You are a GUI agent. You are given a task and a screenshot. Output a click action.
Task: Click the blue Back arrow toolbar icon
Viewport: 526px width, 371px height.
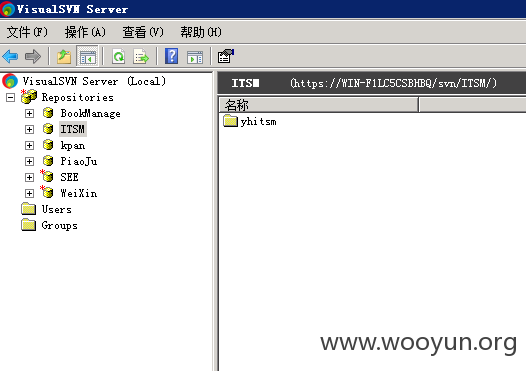pos(10,56)
